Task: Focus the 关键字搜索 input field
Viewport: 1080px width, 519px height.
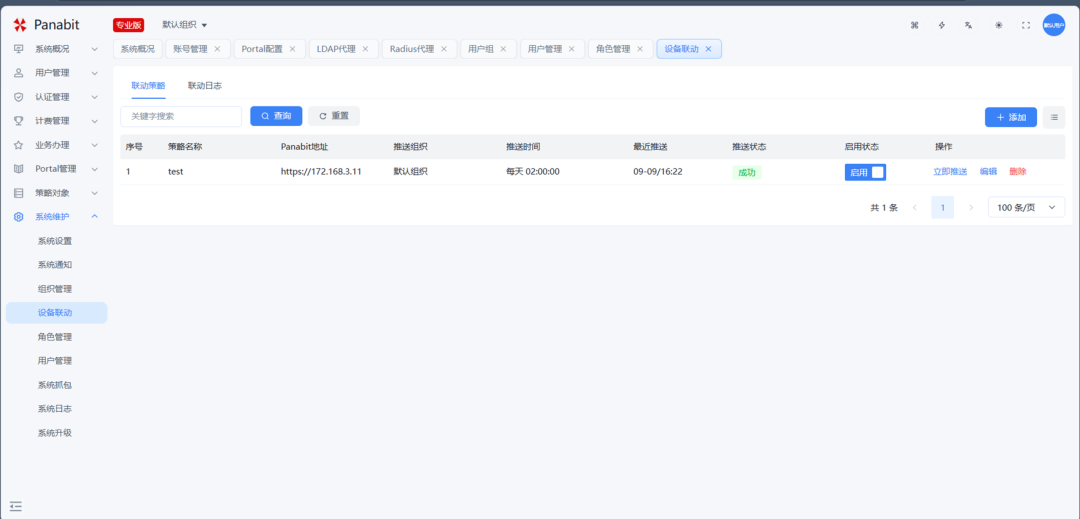Action: pyautogui.click(x=181, y=116)
